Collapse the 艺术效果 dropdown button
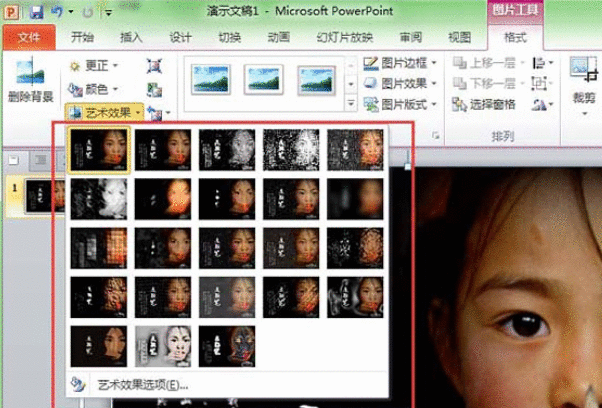Image resolution: width=602 pixels, height=408 pixels. tap(104, 112)
